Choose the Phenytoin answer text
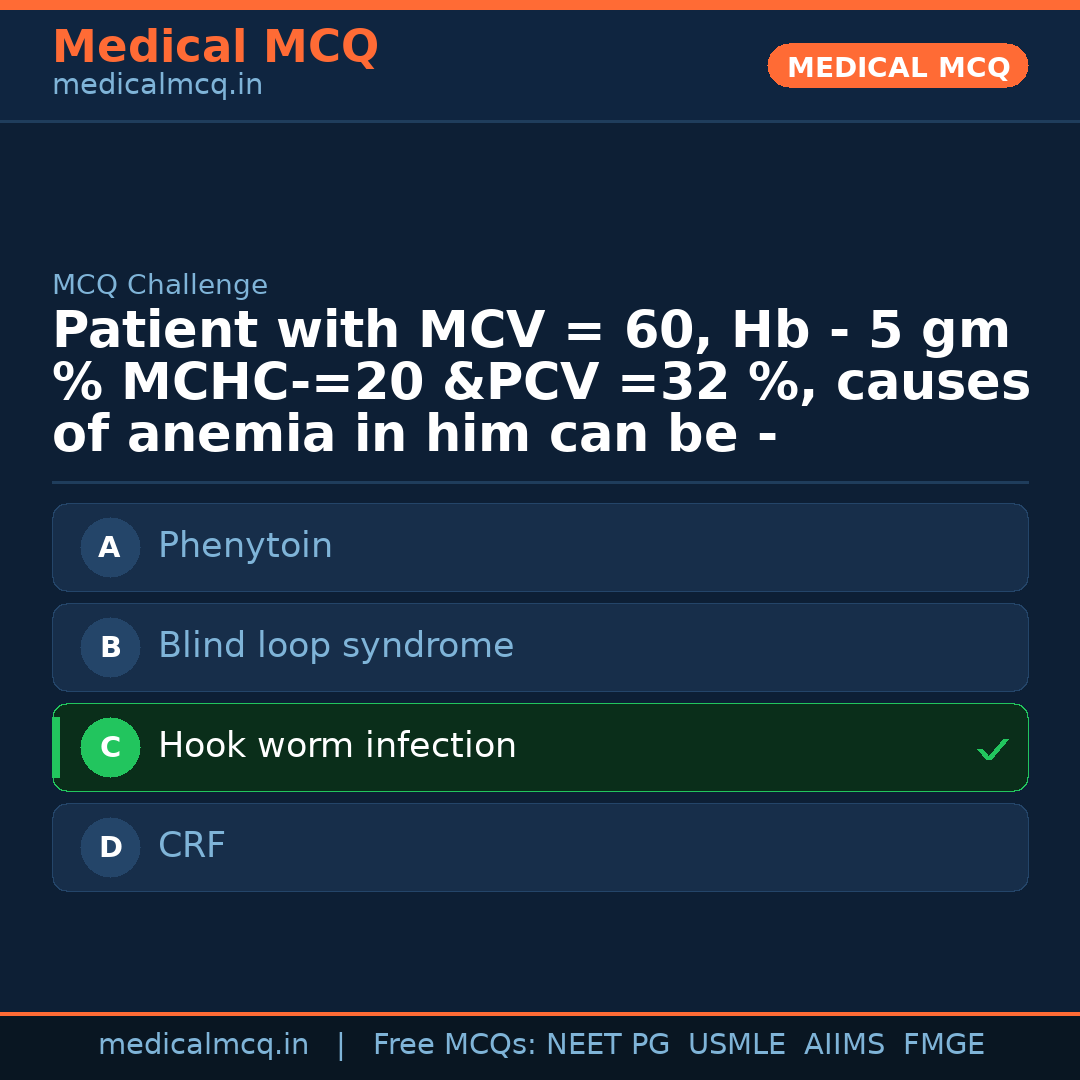The height and width of the screenshot is (1080, 1080). (x=245, y=546)
